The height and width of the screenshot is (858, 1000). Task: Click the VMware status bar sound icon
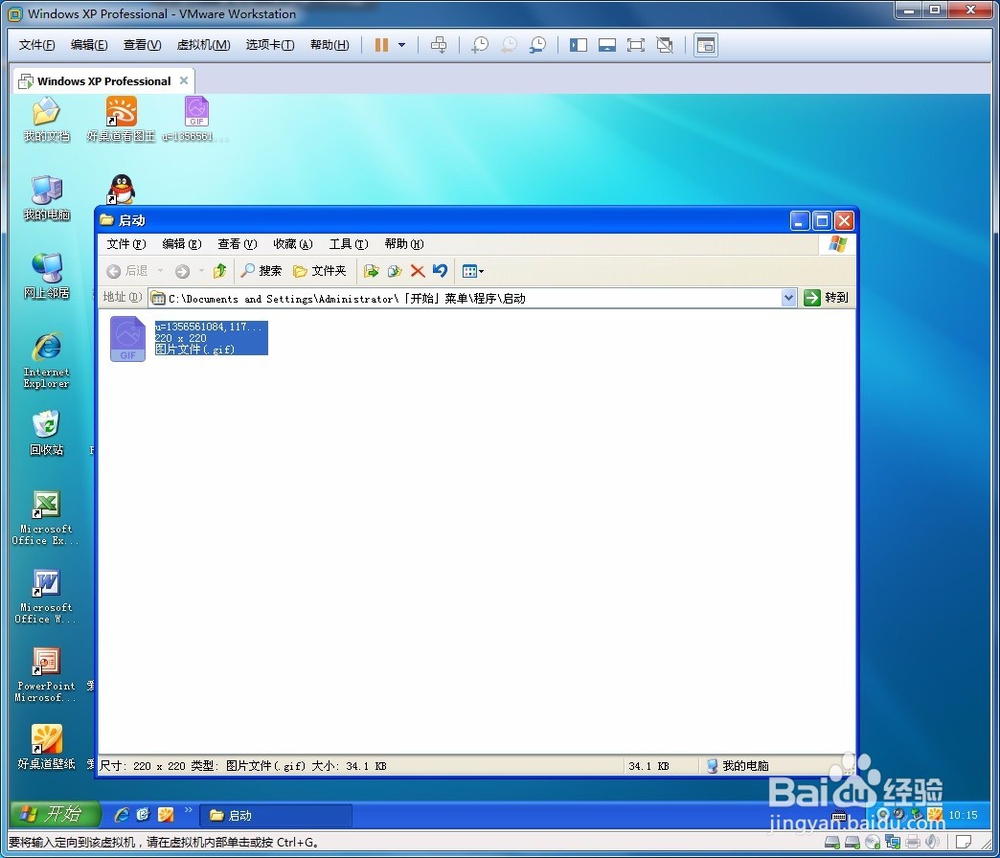932,842
